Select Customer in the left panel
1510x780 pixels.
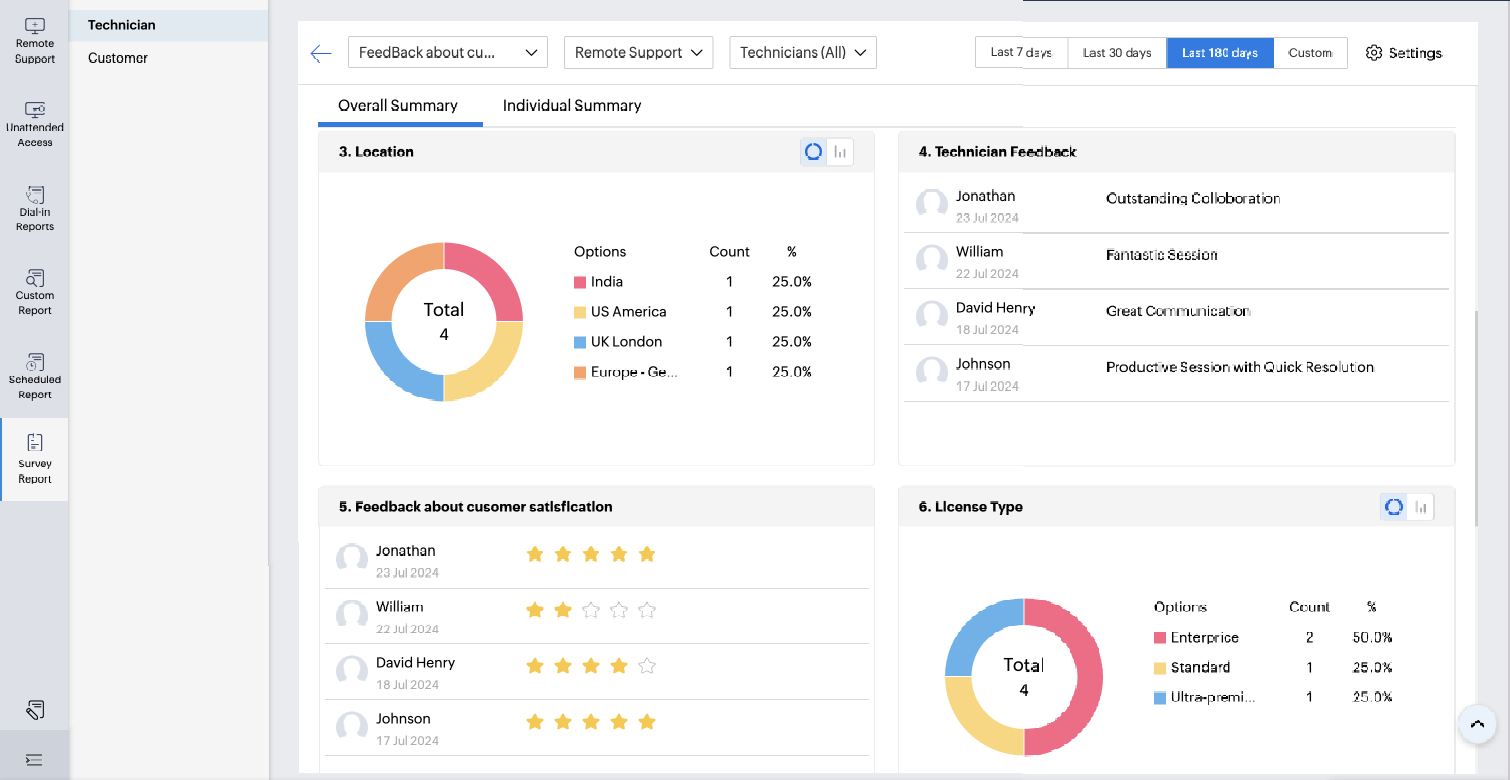[118, 58]
